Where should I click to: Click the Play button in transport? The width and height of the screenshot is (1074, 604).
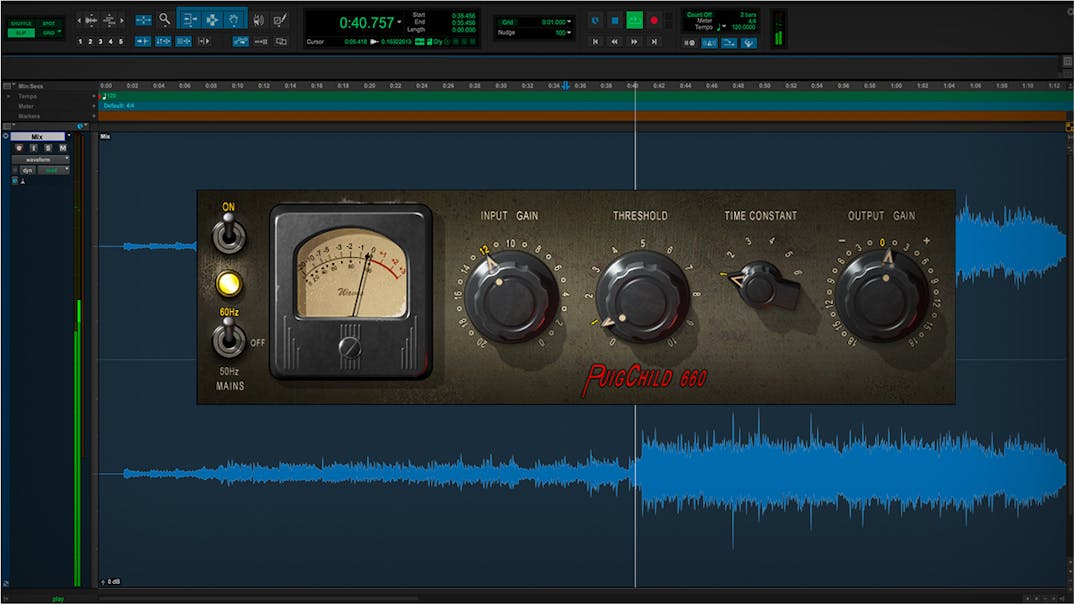(634, 19)
